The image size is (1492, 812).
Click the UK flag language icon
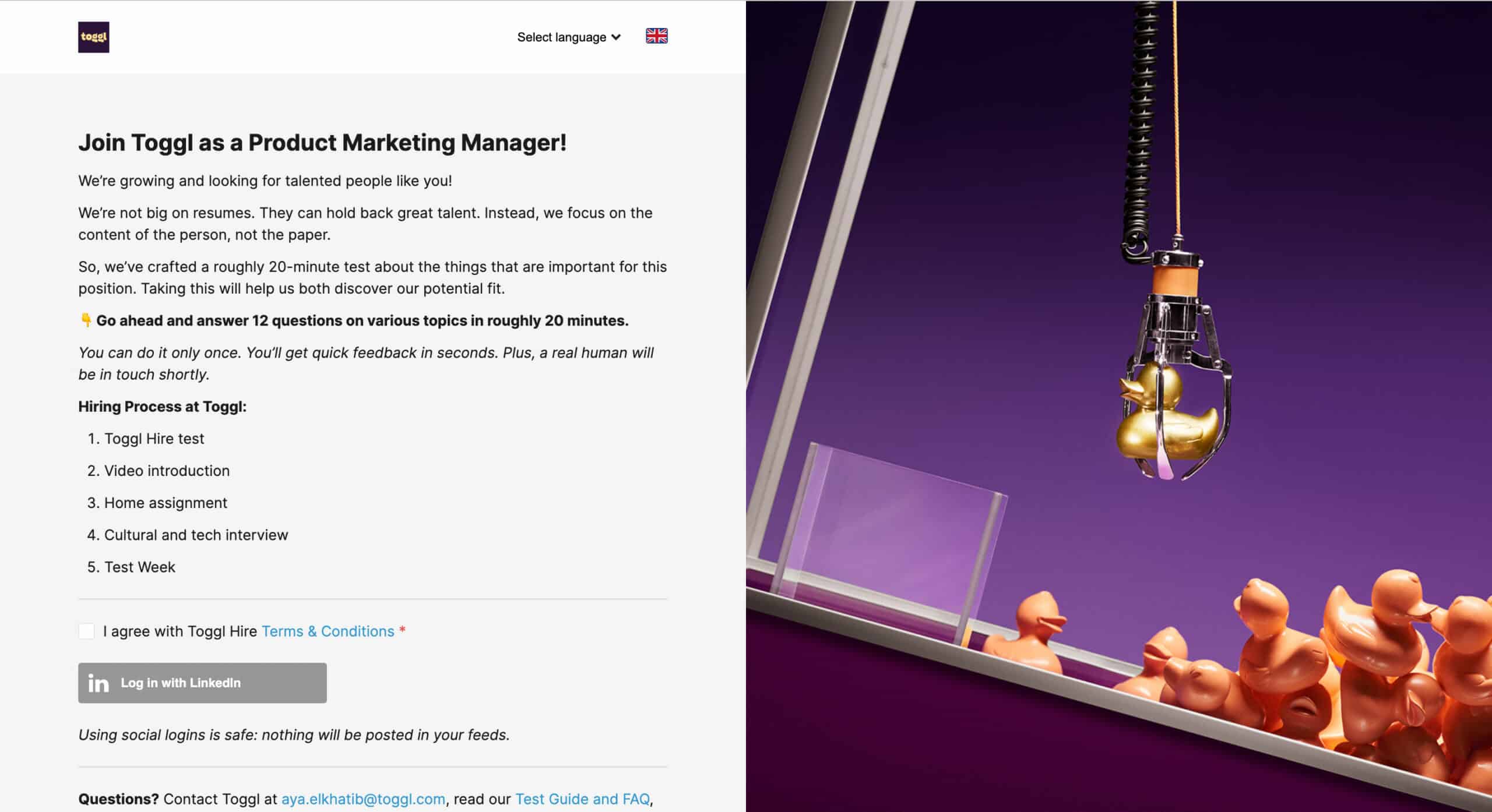656,36
